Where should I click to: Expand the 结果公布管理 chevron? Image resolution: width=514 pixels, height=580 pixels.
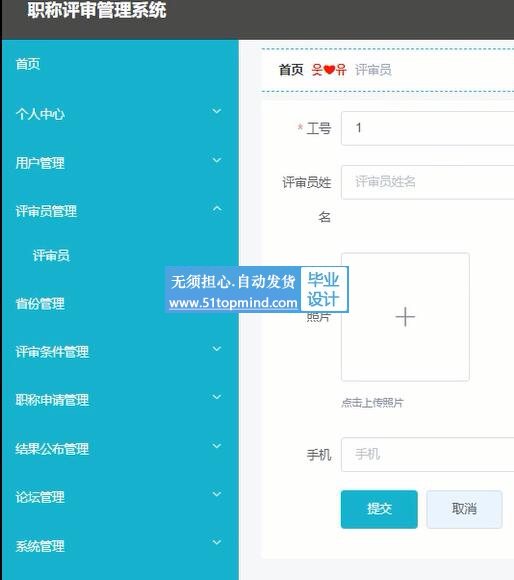pyautogui.click(x=217, y=446)
